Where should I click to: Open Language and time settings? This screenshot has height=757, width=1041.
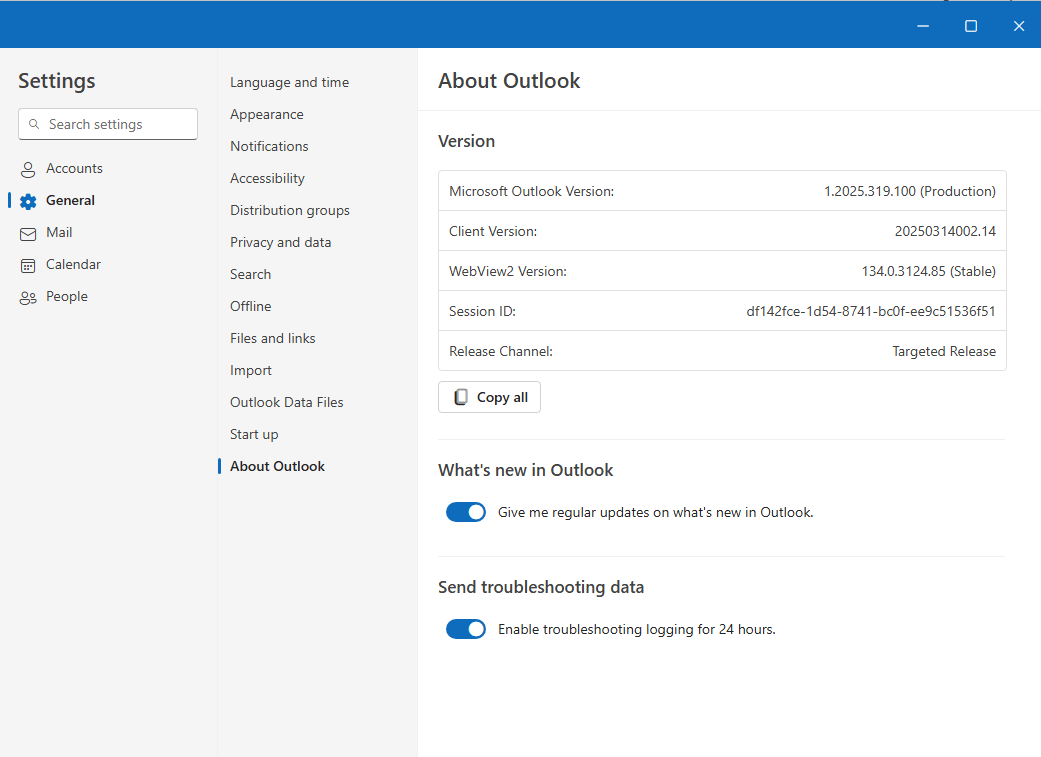coord(289,82)
